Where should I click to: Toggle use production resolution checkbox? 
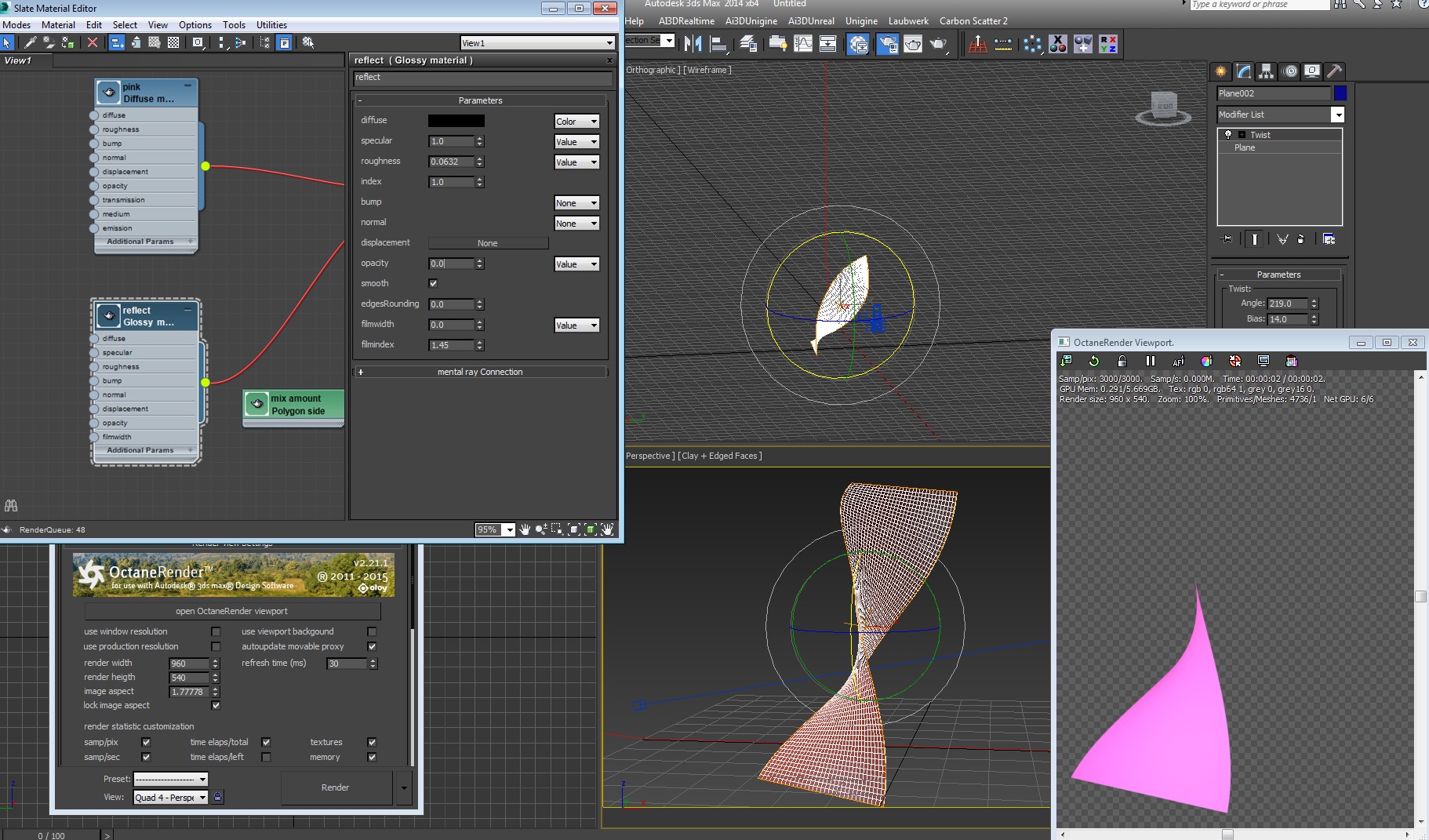[216, 646]
